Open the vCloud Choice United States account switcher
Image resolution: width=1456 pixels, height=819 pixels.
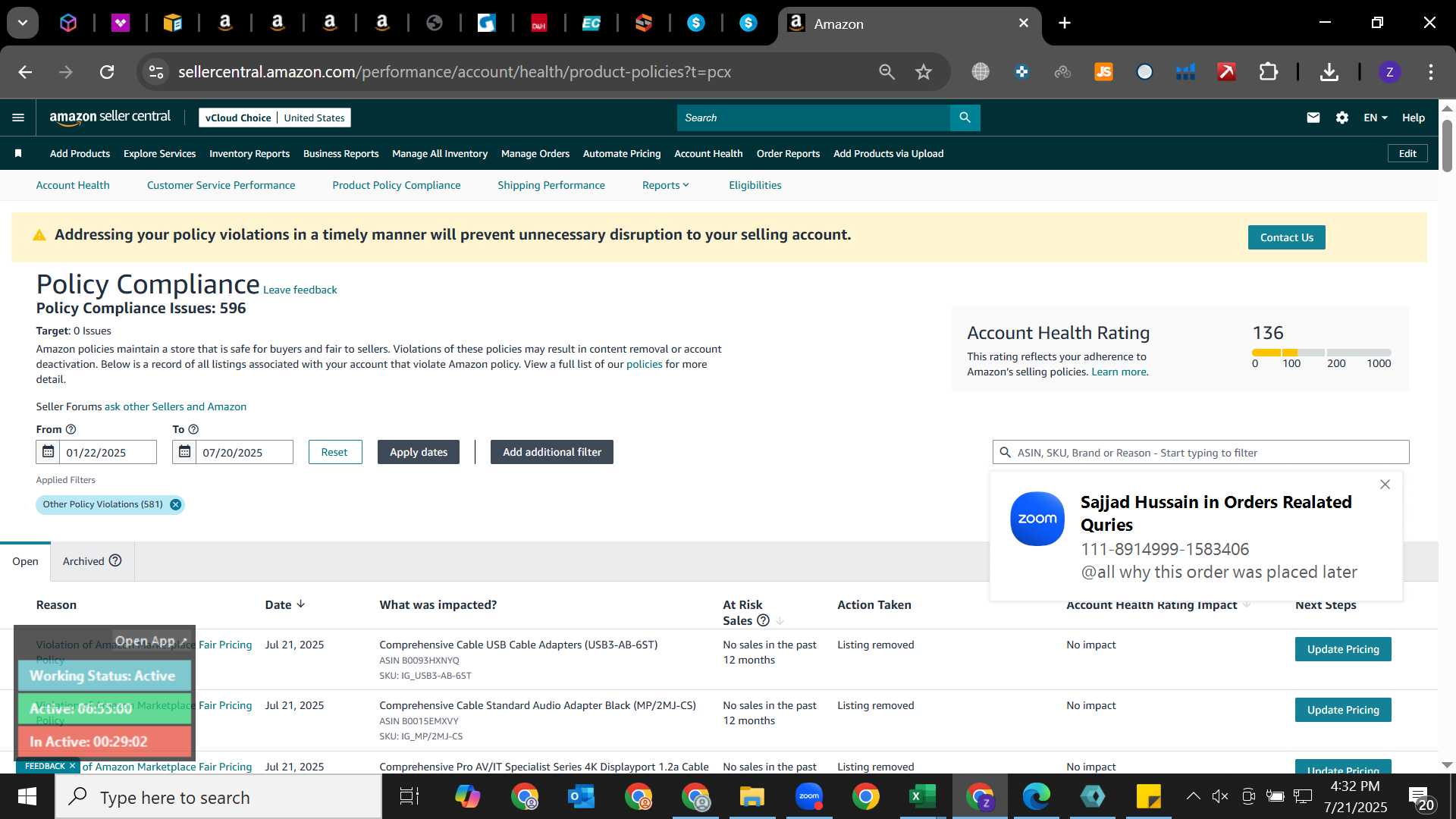coord(275,118)
